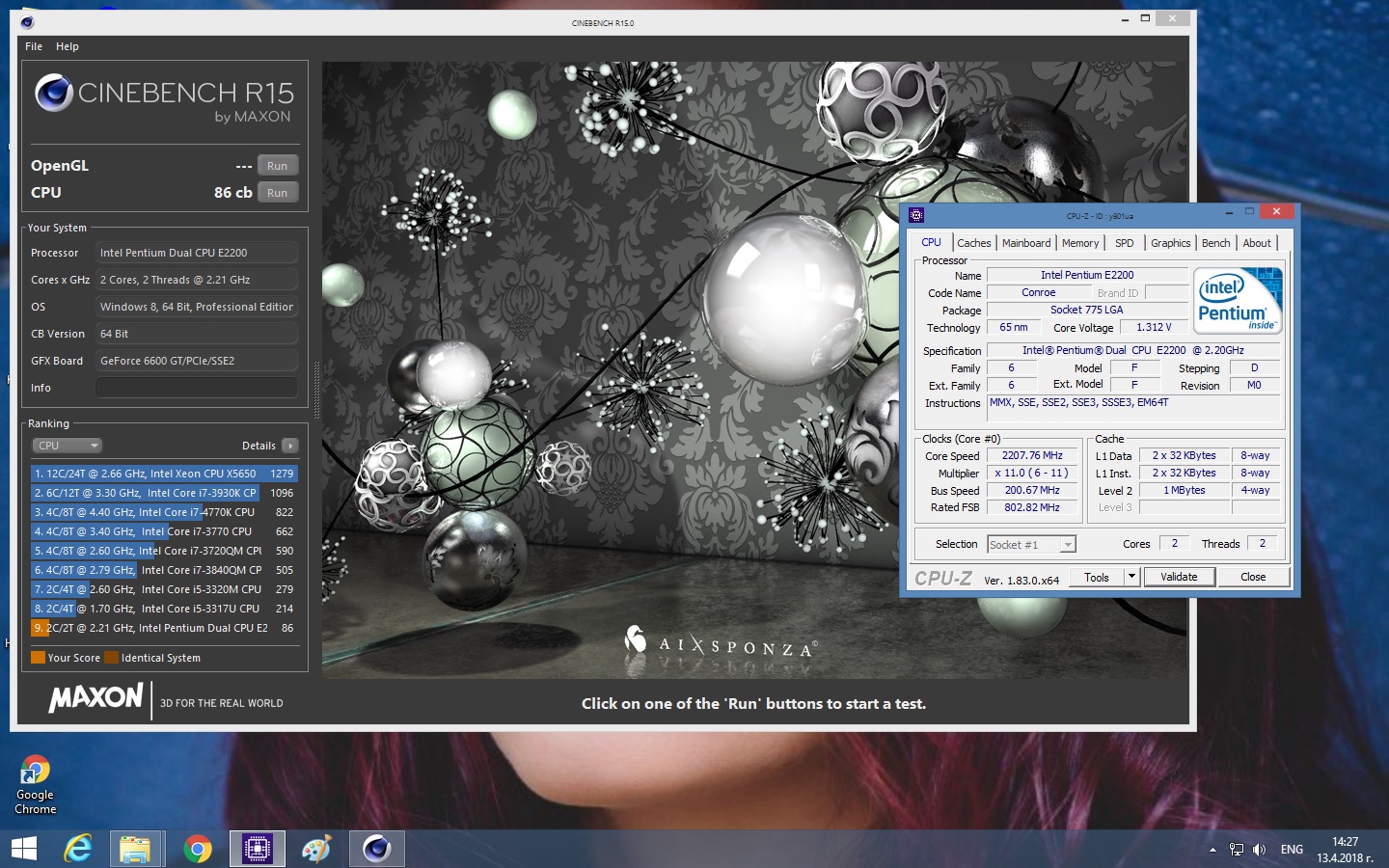Image resolution: width=1389 pixels, height=868 pixels.
Task: Open the Windows Start button
Action: [23, 849]
